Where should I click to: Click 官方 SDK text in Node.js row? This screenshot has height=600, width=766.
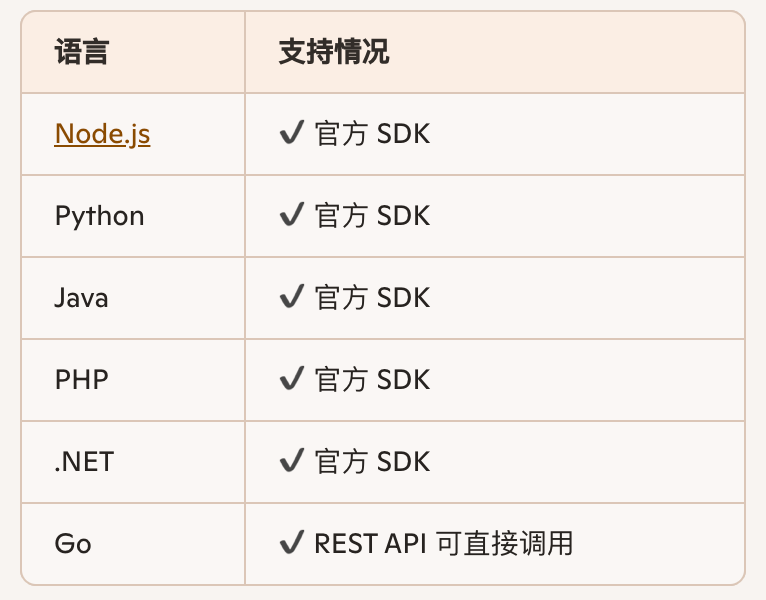click(372, 134)
